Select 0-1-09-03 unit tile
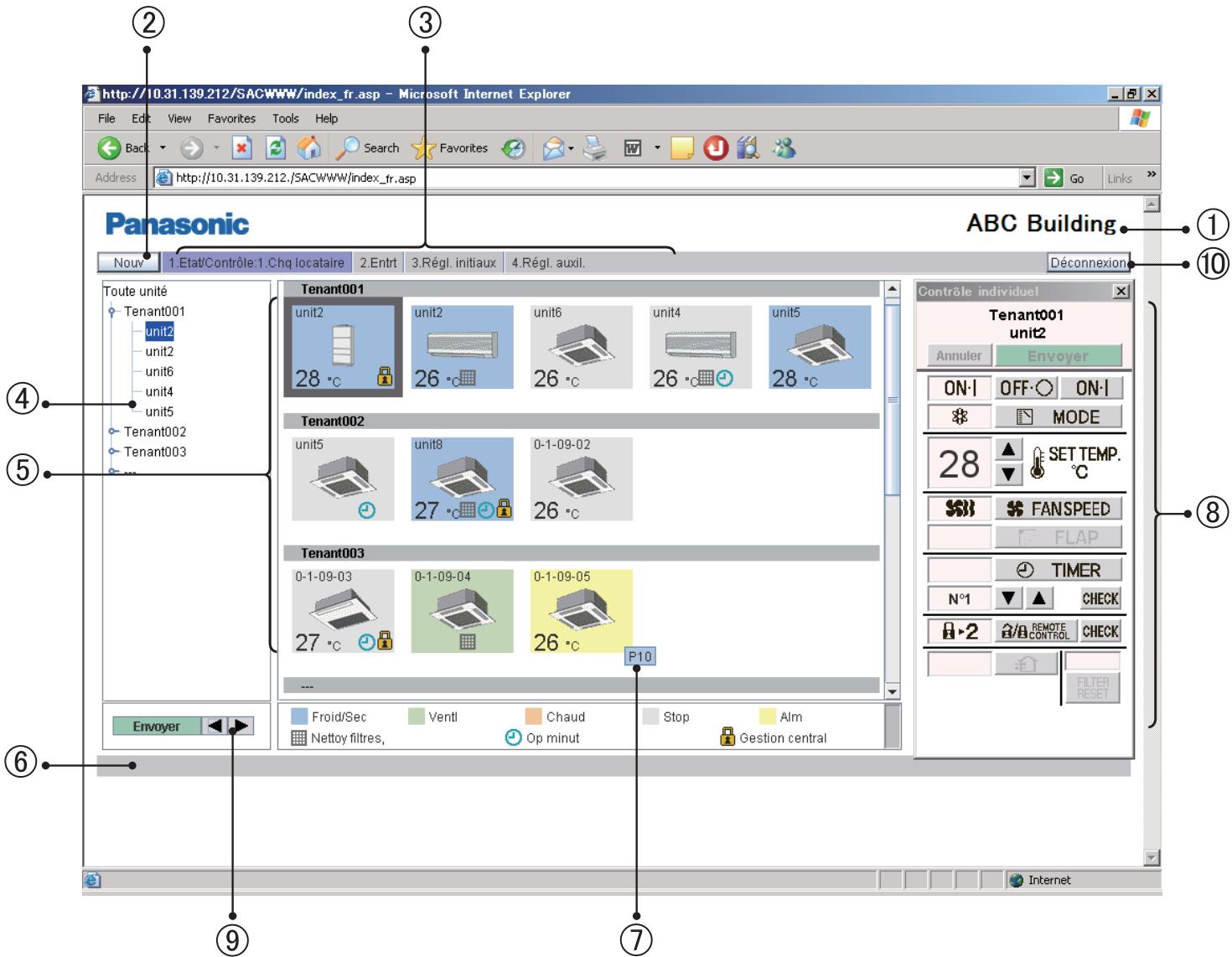Viewport: 1232px width, 957px height. [343, 612]
